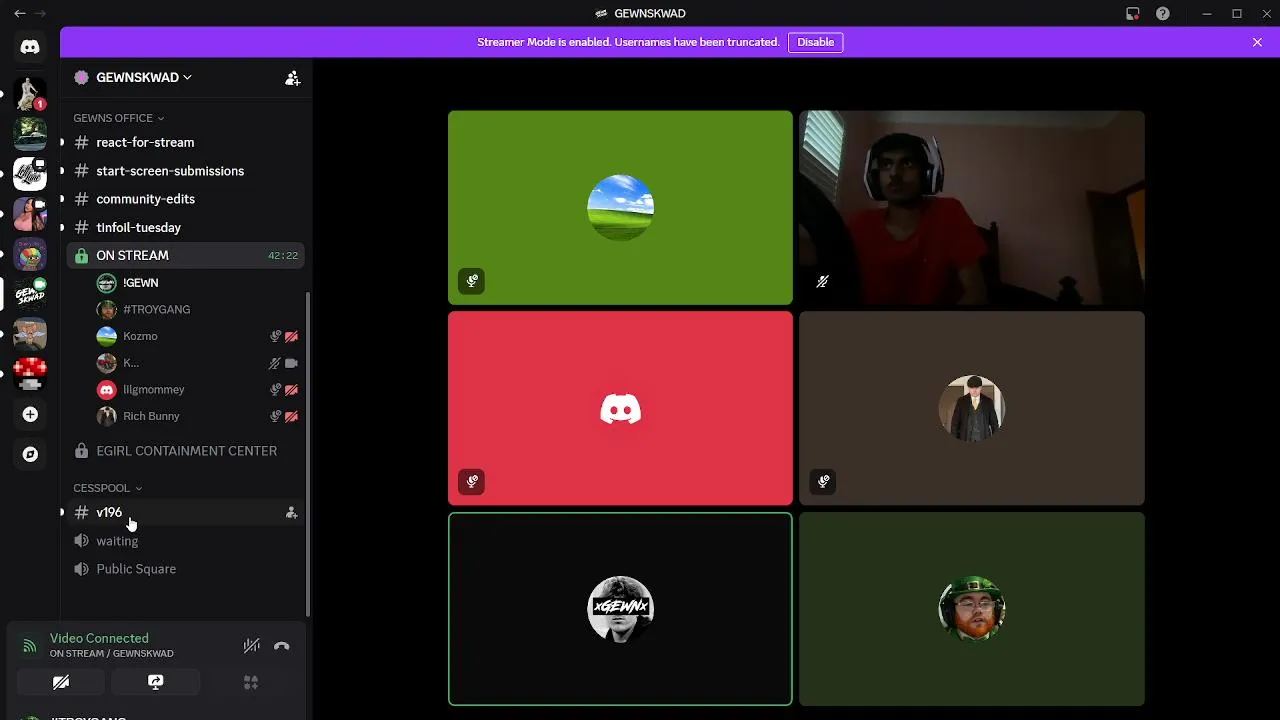This screenshot has width=1280, height=720.
Task: Focus the leprechaun hat avatar tile
Action: coord(971,609)
